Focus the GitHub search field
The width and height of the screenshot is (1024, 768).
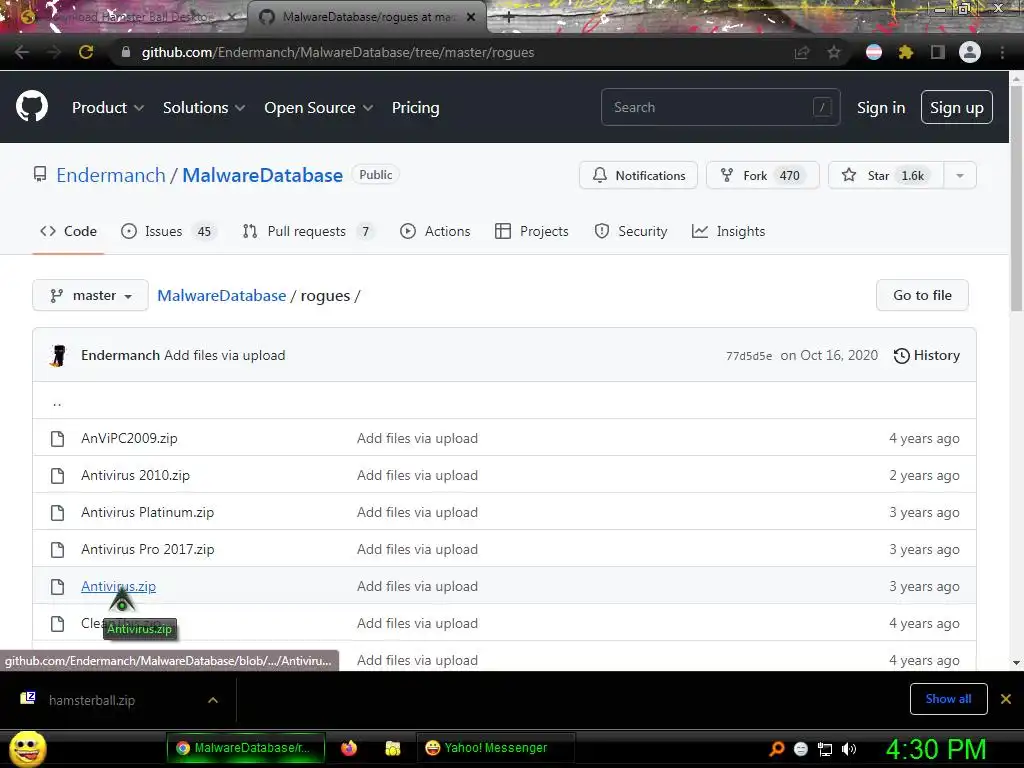click(720, 107)
